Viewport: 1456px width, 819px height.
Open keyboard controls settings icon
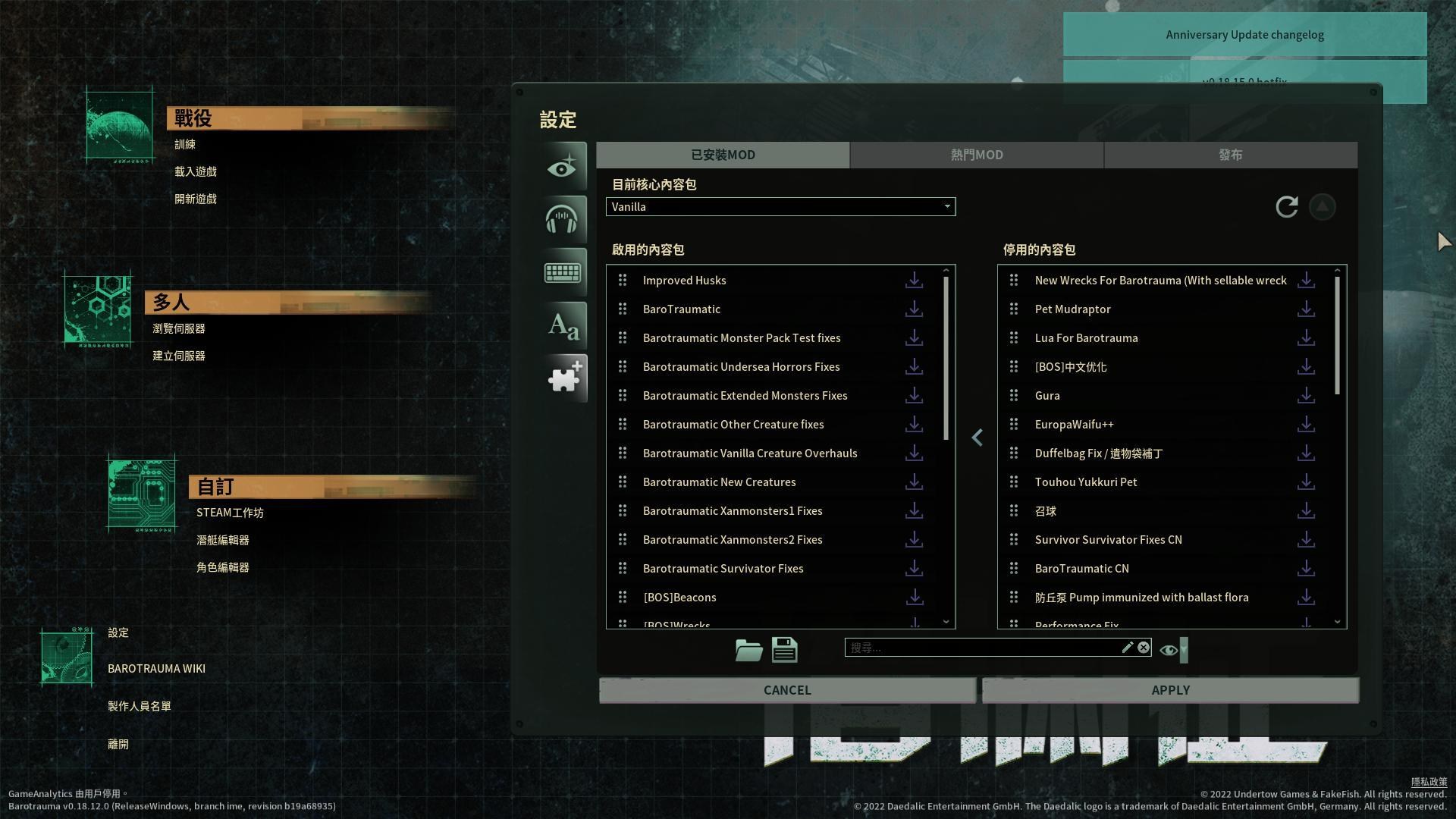[563, 272]
